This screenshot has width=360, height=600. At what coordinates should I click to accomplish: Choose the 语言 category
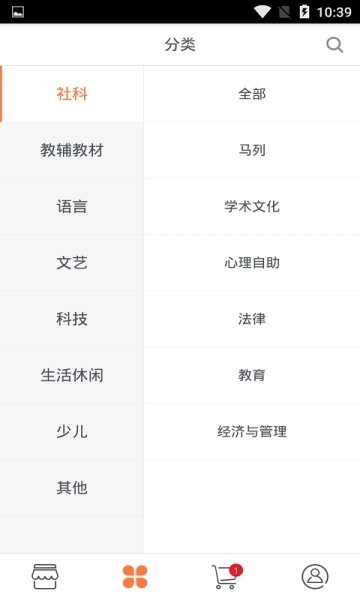point(72,206)
